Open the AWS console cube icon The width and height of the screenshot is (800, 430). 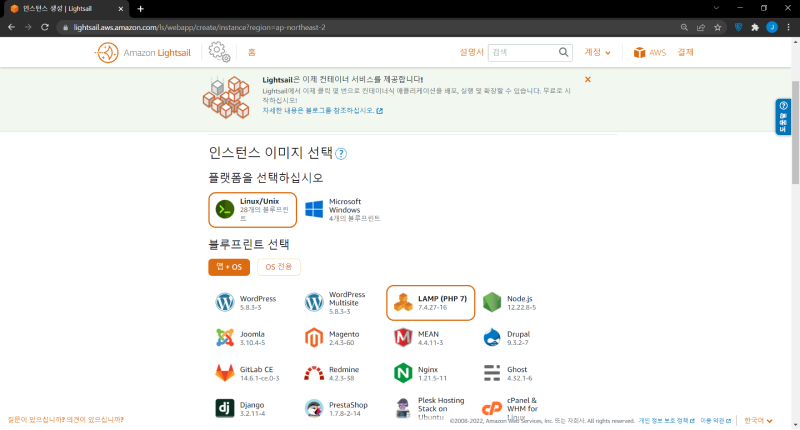point(639,53)
